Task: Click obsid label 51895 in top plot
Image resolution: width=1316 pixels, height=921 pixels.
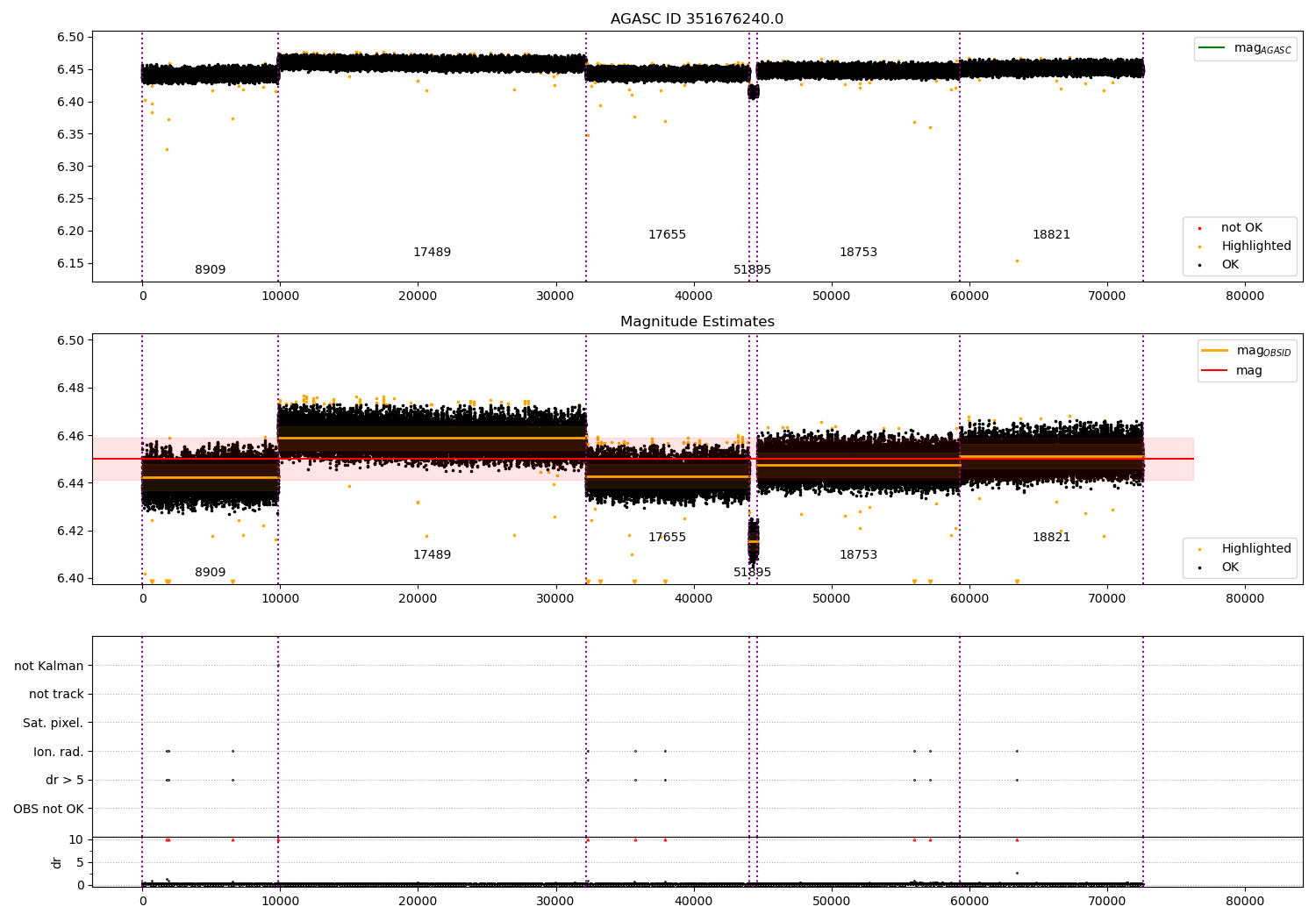Action: tap(752, 270)
